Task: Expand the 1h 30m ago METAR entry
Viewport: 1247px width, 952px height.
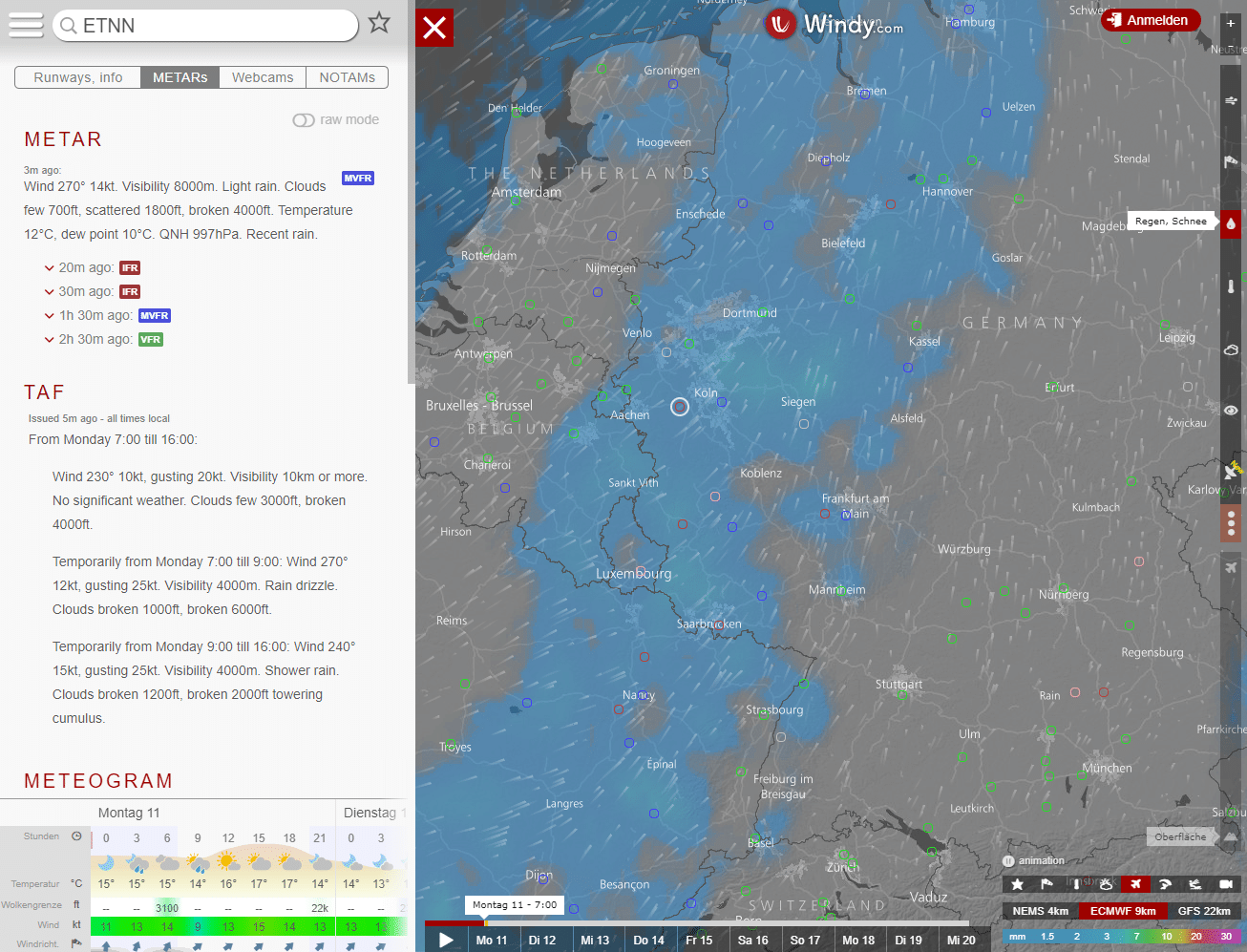Action: pyautogui.click(x=50, y=316)
